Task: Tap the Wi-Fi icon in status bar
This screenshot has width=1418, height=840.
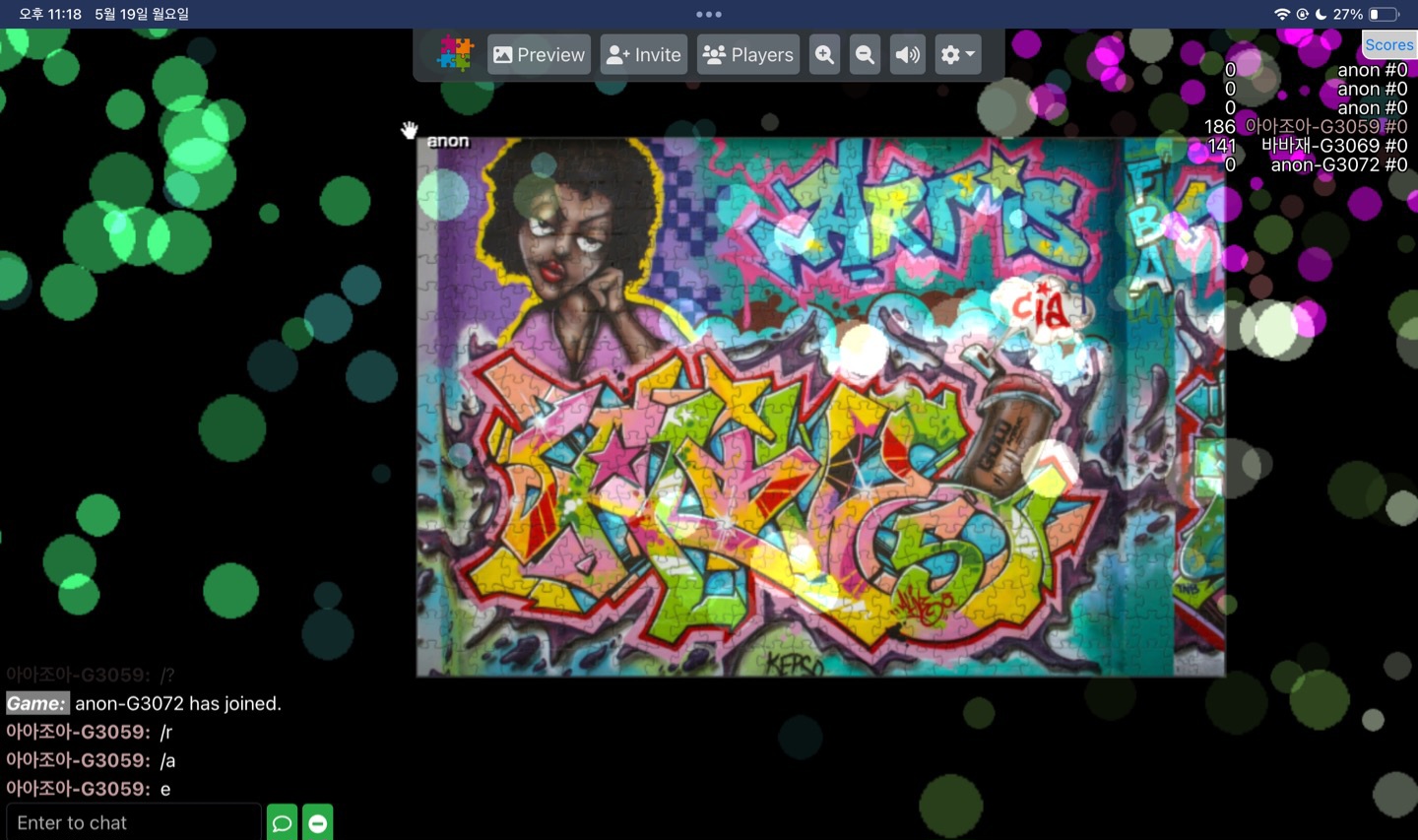Action: [1281, 14]
